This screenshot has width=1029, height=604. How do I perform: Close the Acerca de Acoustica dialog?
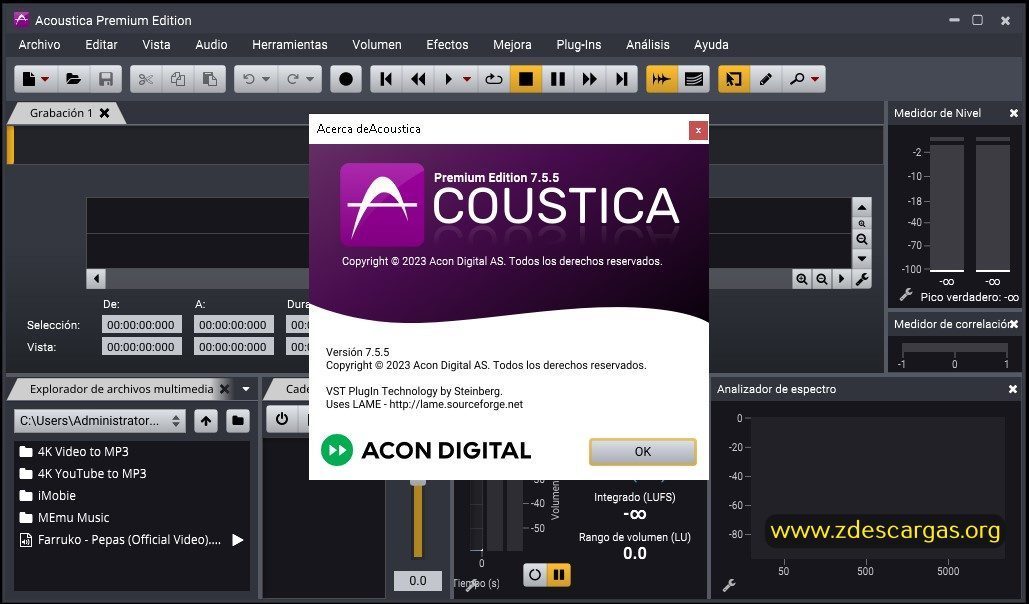(698, 130)
